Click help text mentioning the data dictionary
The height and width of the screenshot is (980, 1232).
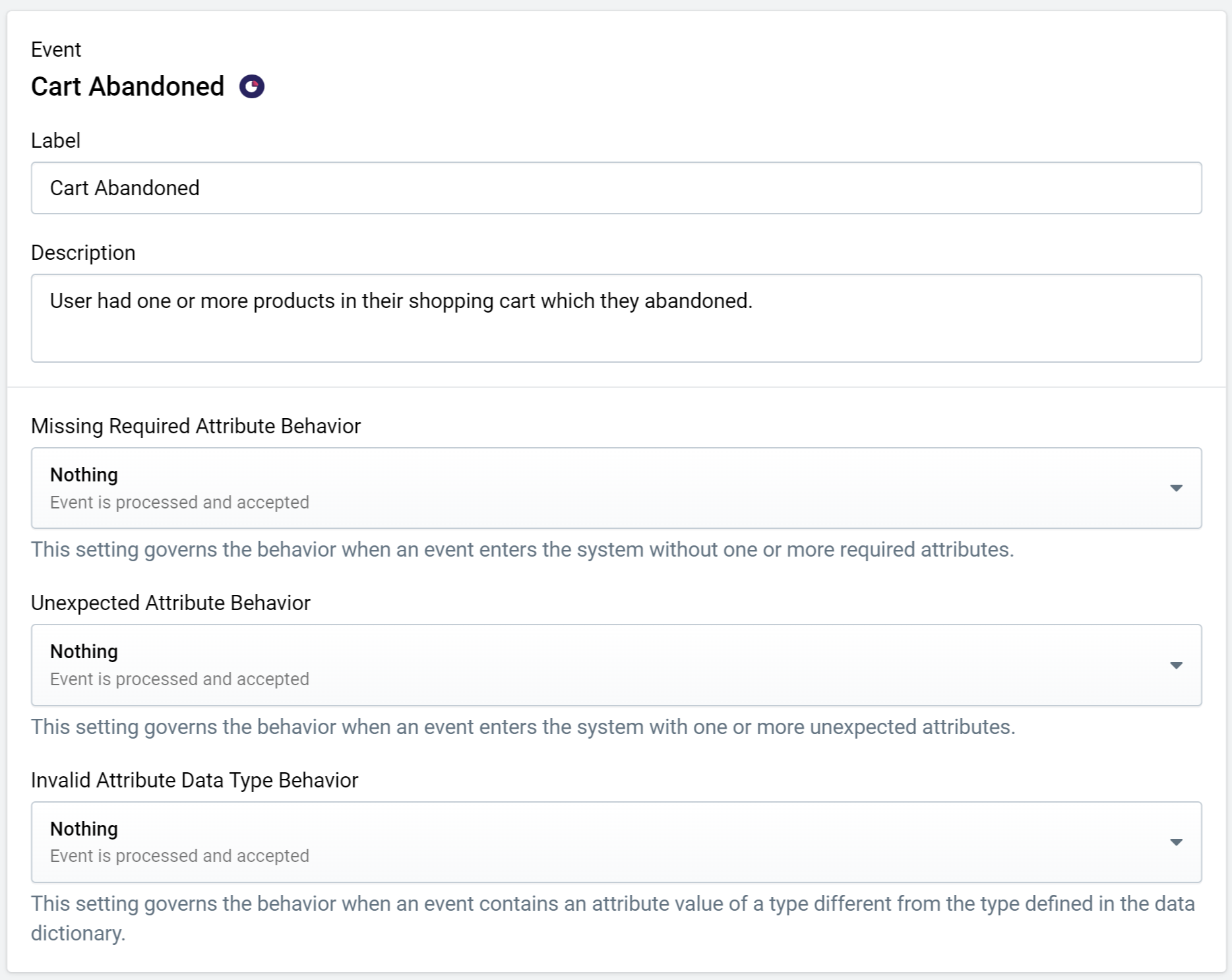click(613, 918)
